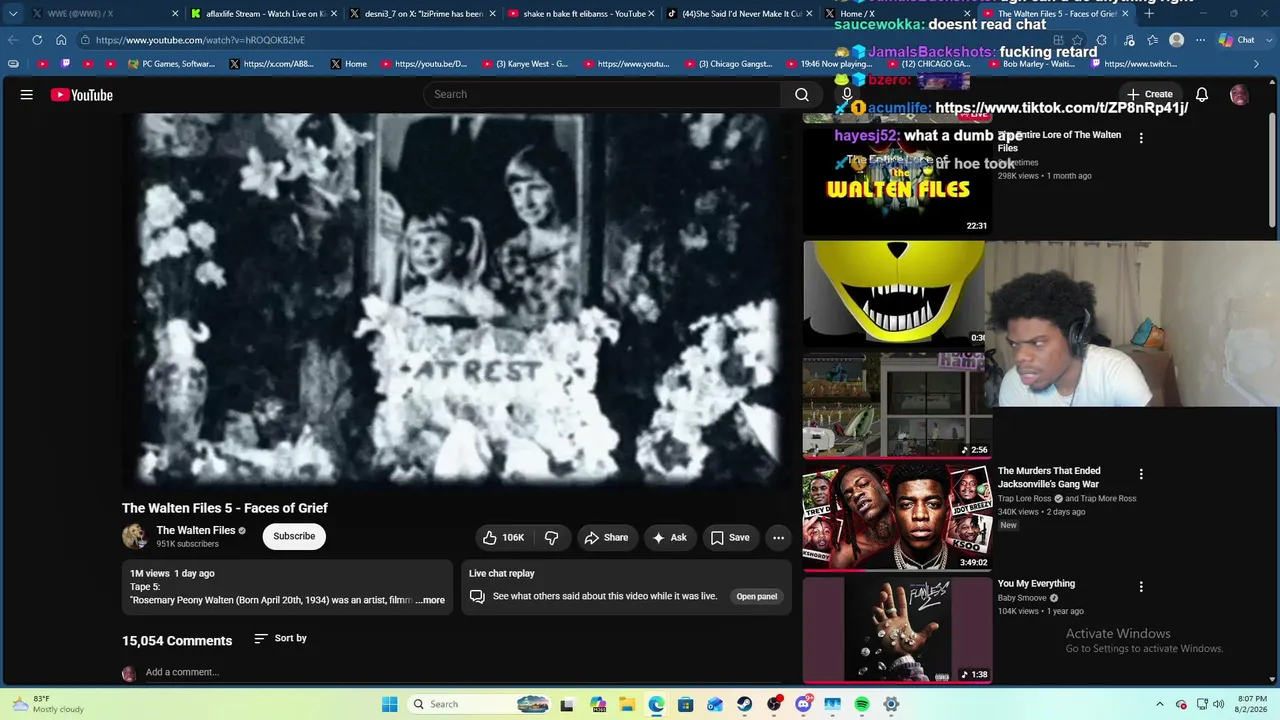Open Murders That Ended Jacksonville's Gang War thumbnail
The width and height of the screenshot is (1280, 720).
(x=897, y=517)
